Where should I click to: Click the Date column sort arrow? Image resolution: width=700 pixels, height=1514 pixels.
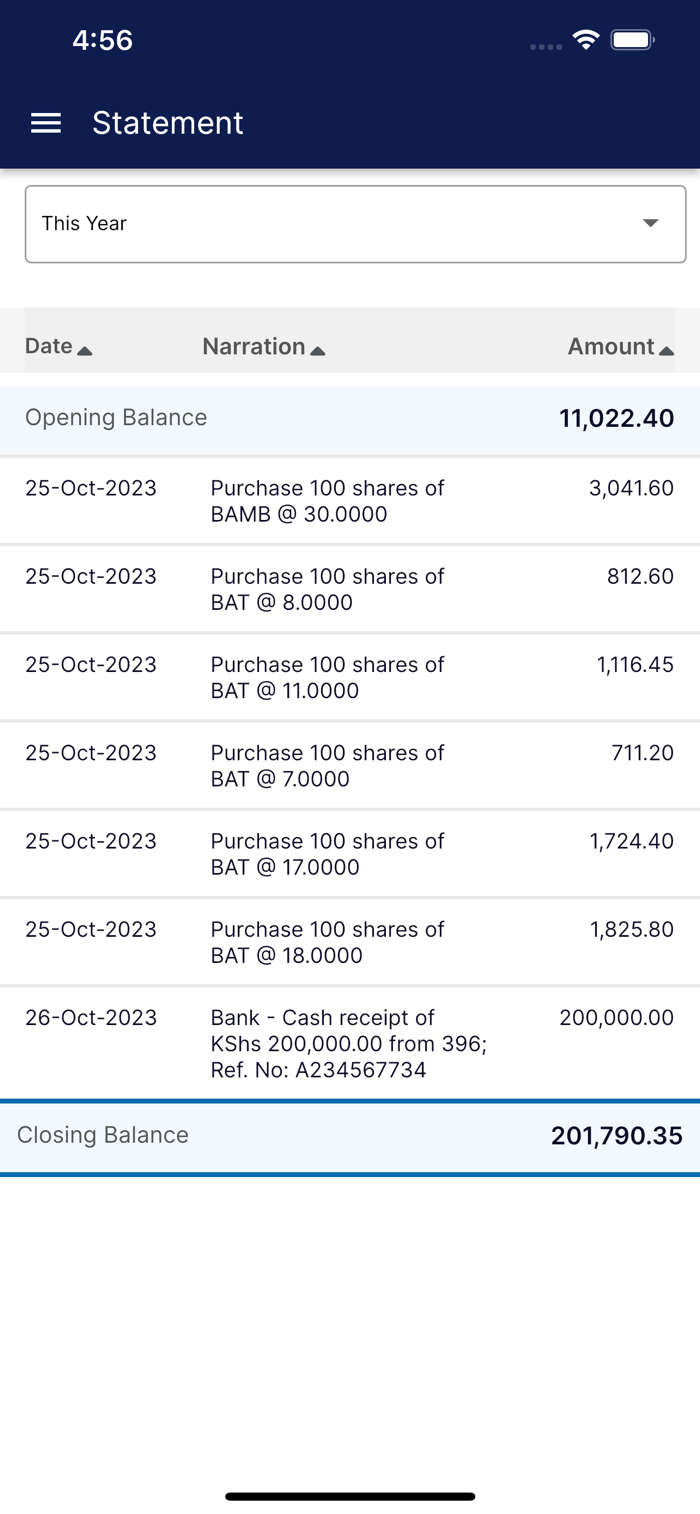(x=85, y=350)
